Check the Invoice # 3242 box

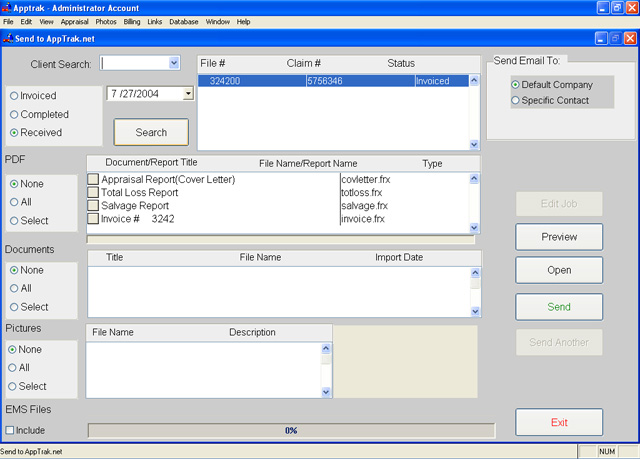pos(93,219)
